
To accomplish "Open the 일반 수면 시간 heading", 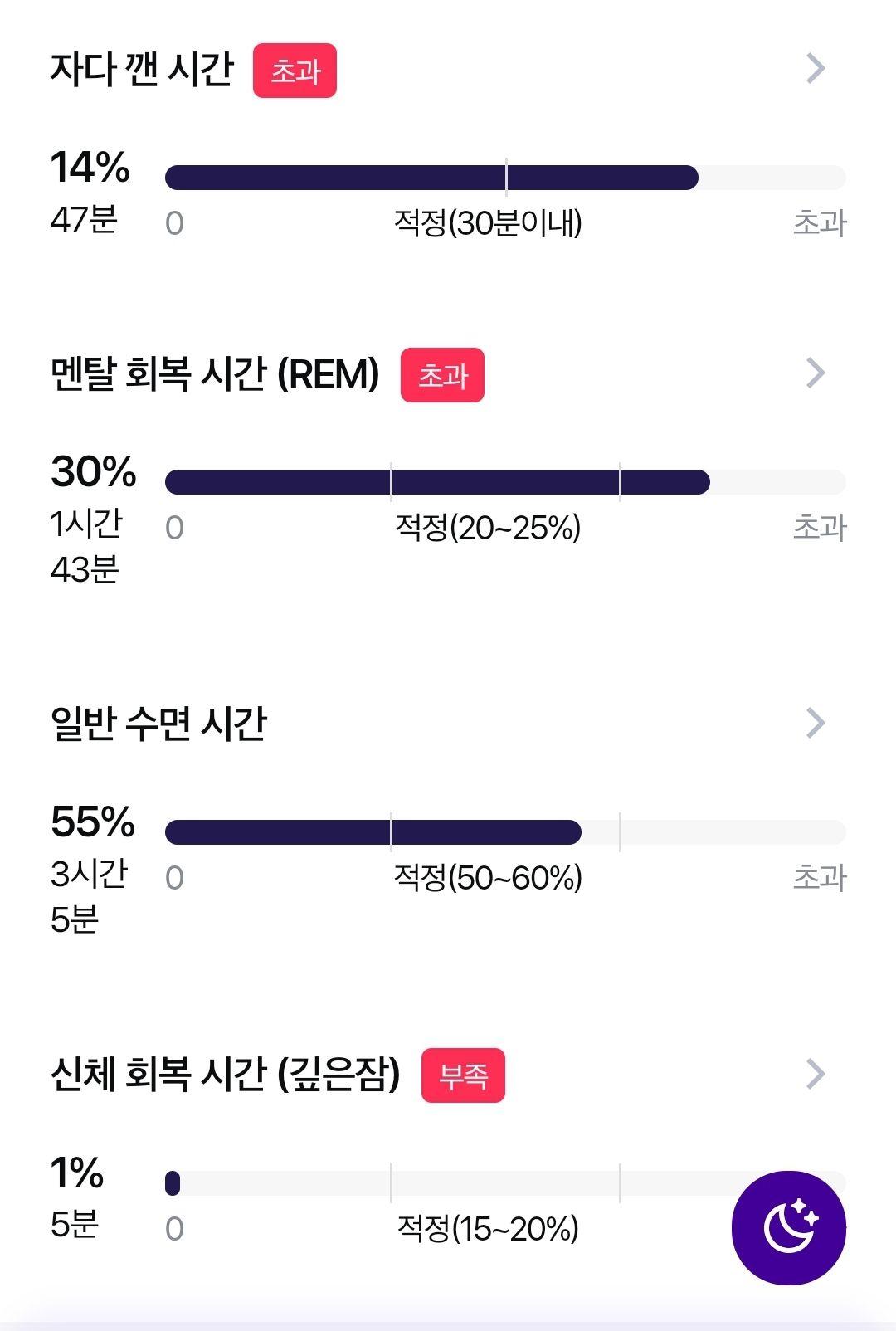I will (158, 724).
